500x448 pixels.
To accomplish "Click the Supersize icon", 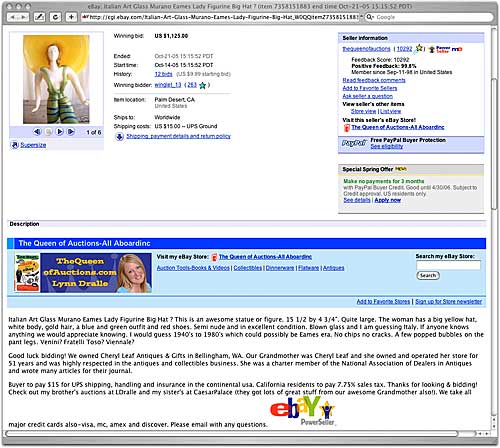I will [x=15, y=145].
